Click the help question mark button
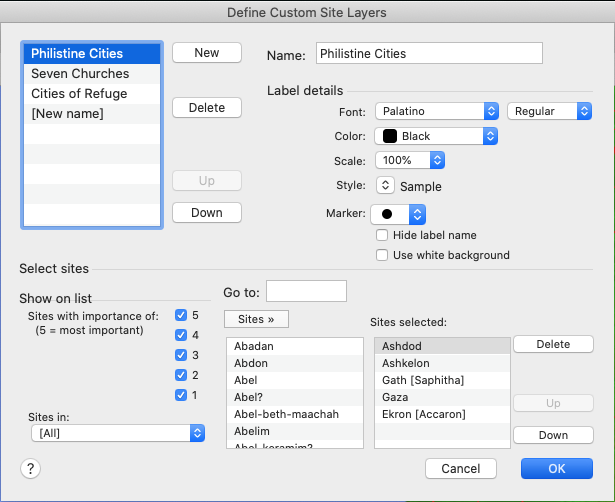This screenshot has height=502, width=615. [28, 468]
